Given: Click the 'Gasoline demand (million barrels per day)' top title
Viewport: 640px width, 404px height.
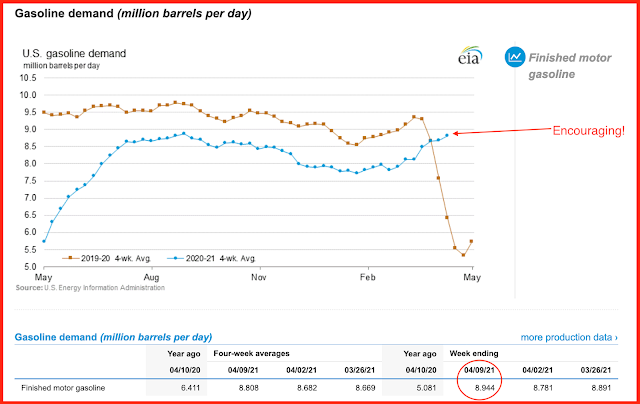Looking at the screenshot, I should point(133,13).
